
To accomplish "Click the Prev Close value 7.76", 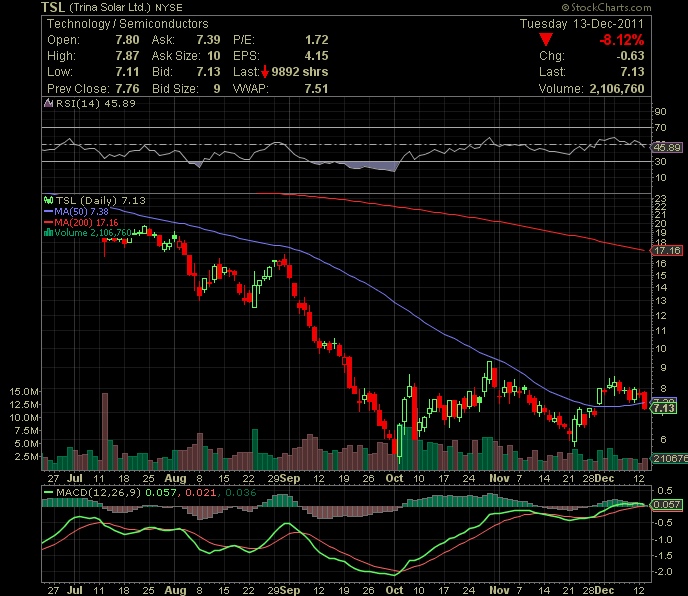I will coord(127,89).
